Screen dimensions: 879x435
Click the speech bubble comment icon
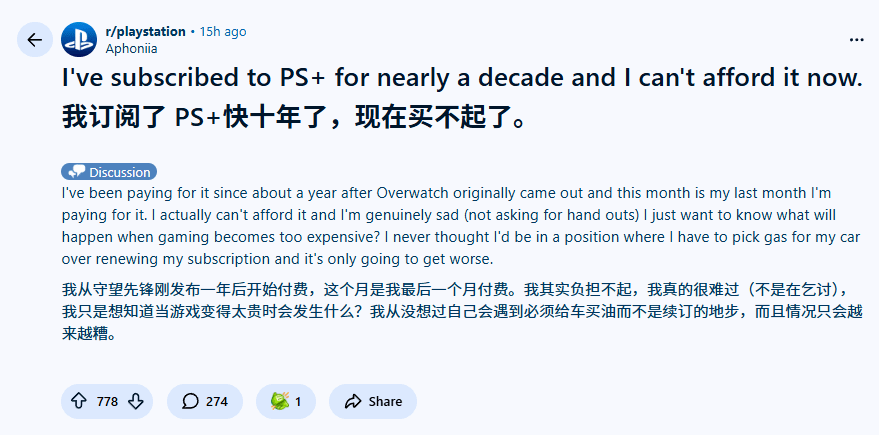[x=190, y=401]
